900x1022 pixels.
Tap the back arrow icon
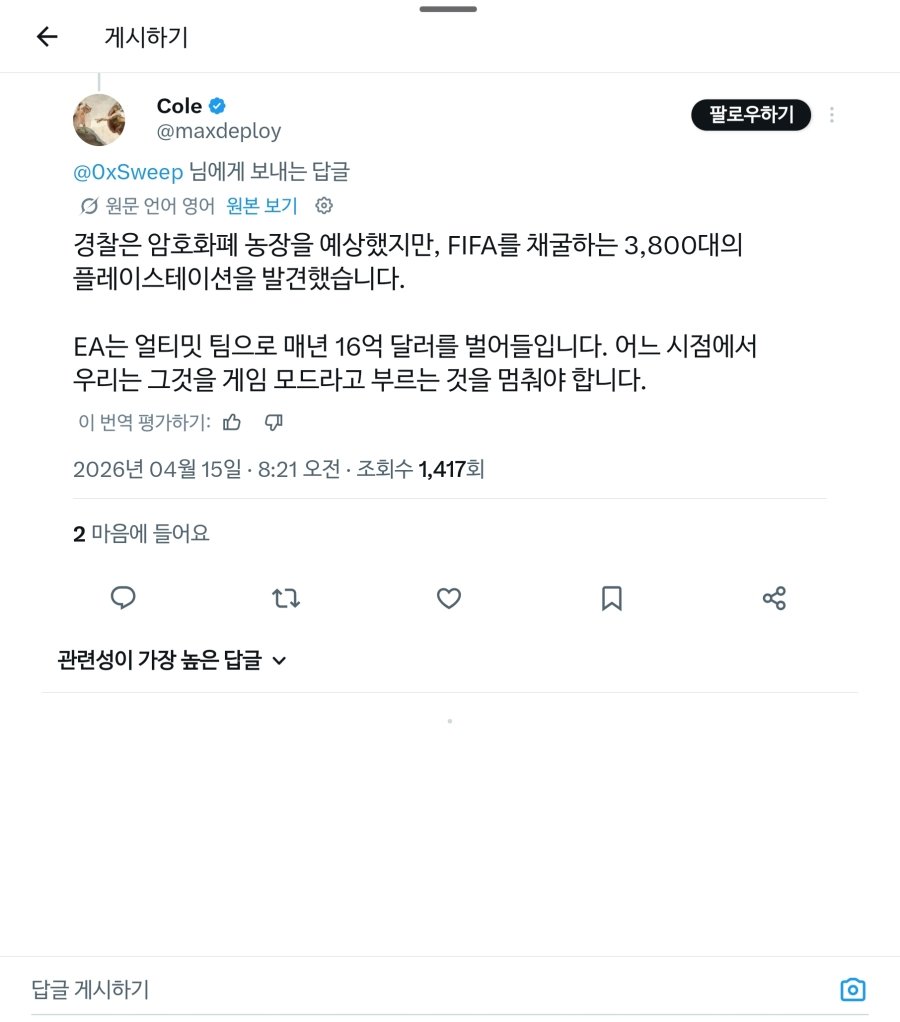[47, 36]
